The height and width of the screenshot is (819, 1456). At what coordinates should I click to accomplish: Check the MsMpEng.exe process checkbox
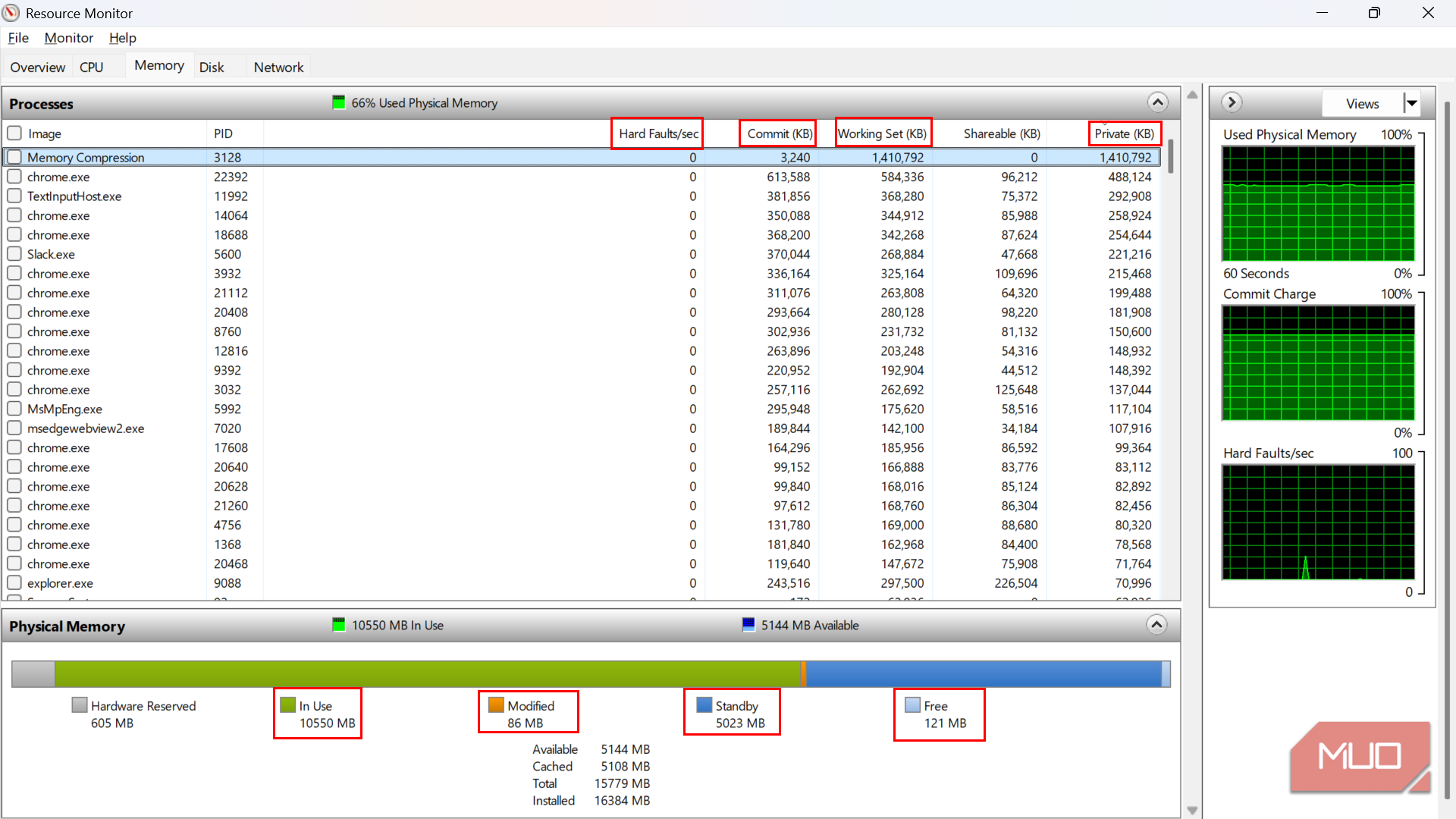point(14,409)
